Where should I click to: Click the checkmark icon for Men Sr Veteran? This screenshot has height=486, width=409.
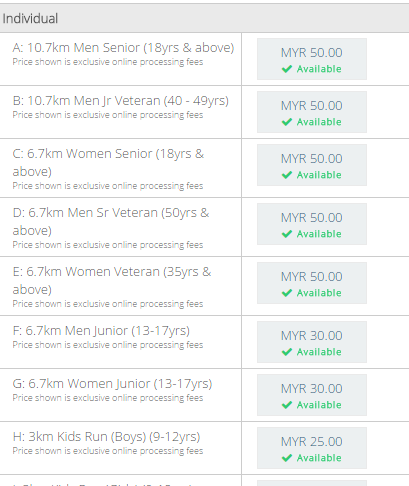(287, 234)
